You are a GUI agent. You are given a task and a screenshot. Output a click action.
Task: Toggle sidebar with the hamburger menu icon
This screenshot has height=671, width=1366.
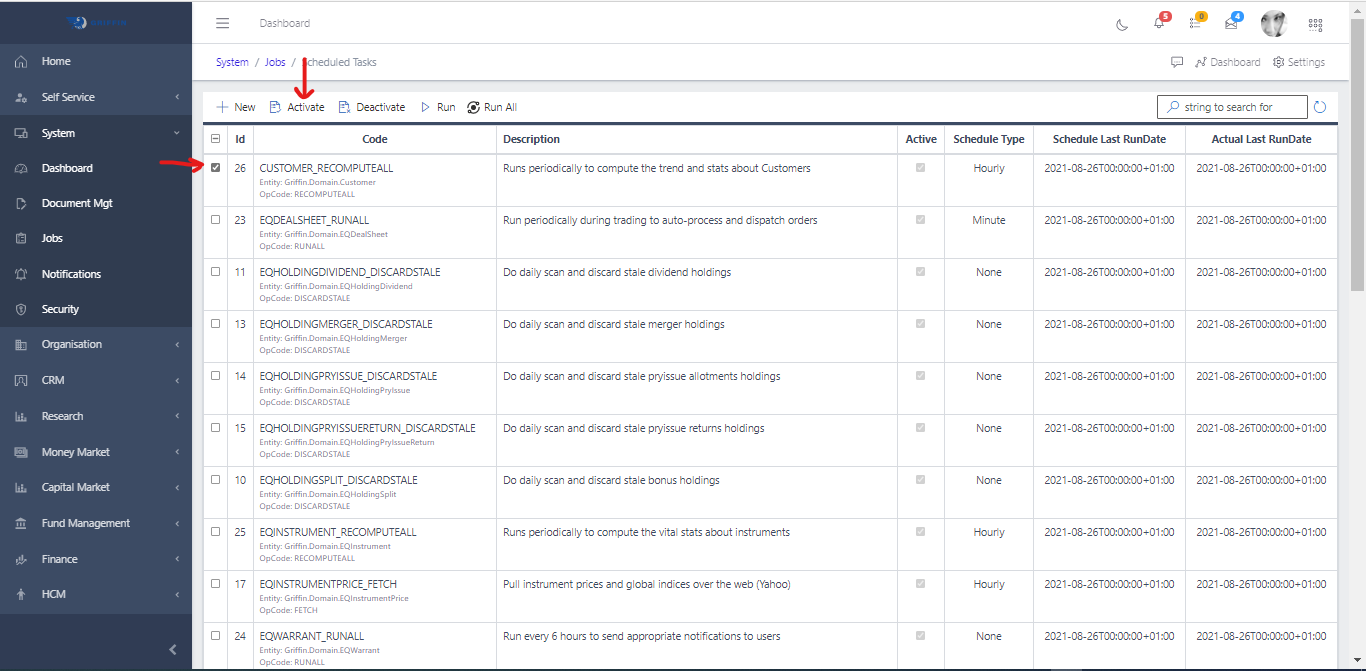(222, 23)
